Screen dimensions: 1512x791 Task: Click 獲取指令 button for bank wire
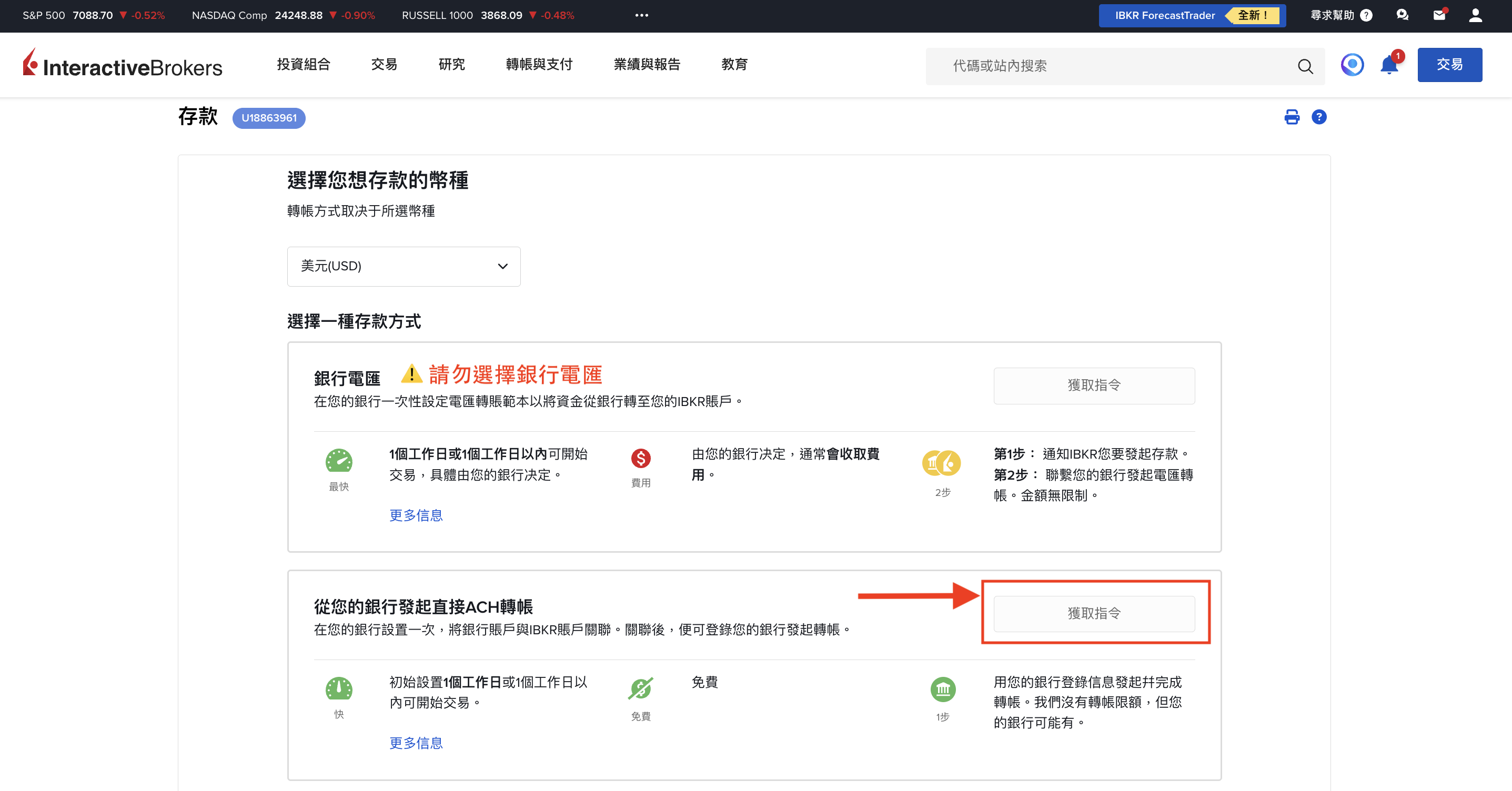click(1094, 386)
